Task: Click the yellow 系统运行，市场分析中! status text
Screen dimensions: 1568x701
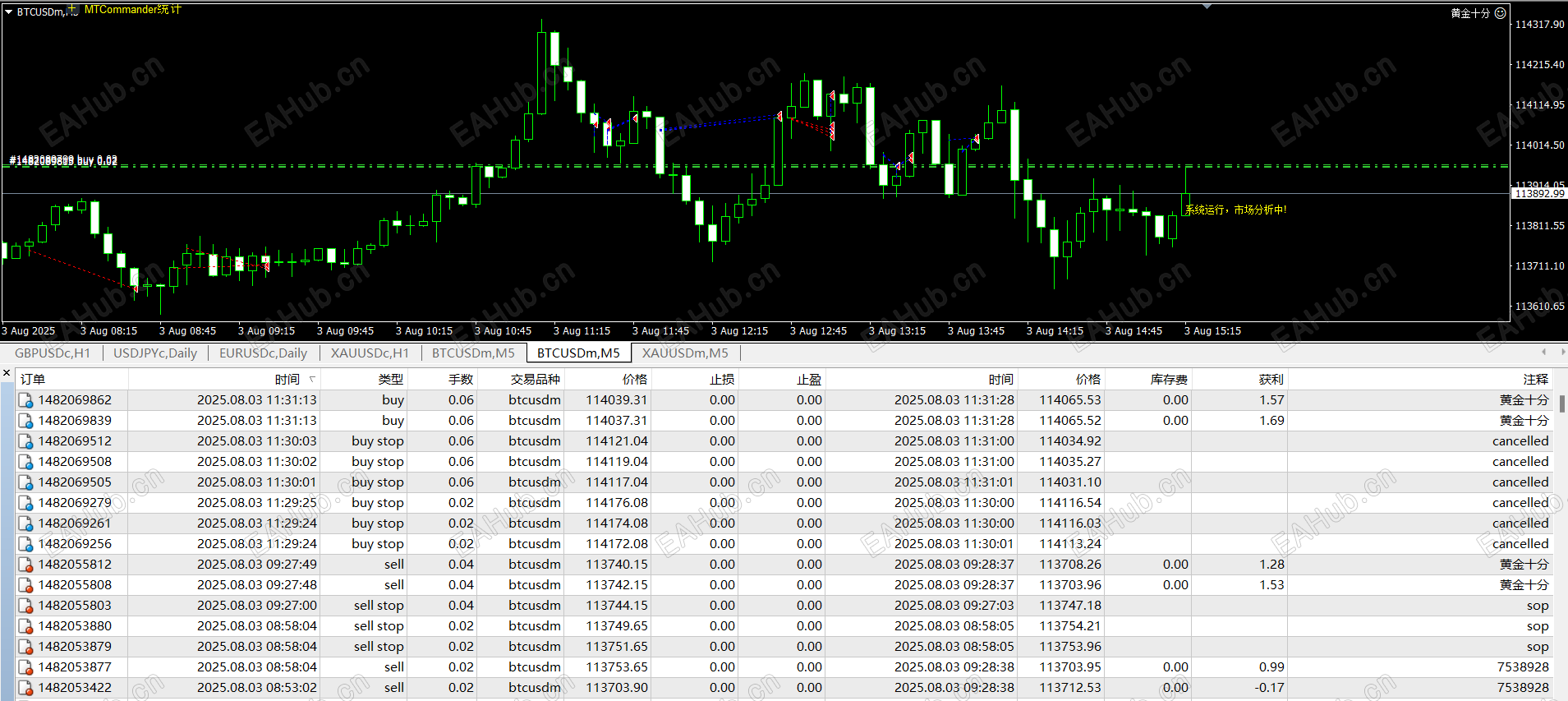Action: coord(1235,210)
